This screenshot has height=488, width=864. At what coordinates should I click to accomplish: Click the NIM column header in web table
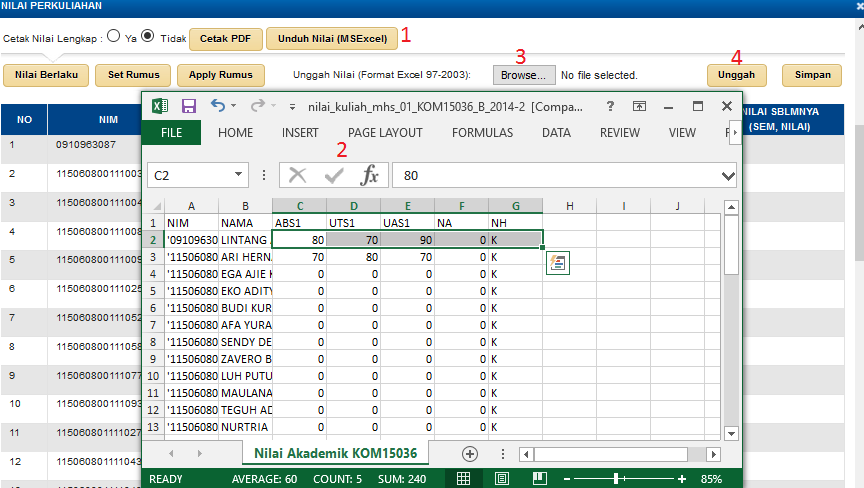pos(108,120)
